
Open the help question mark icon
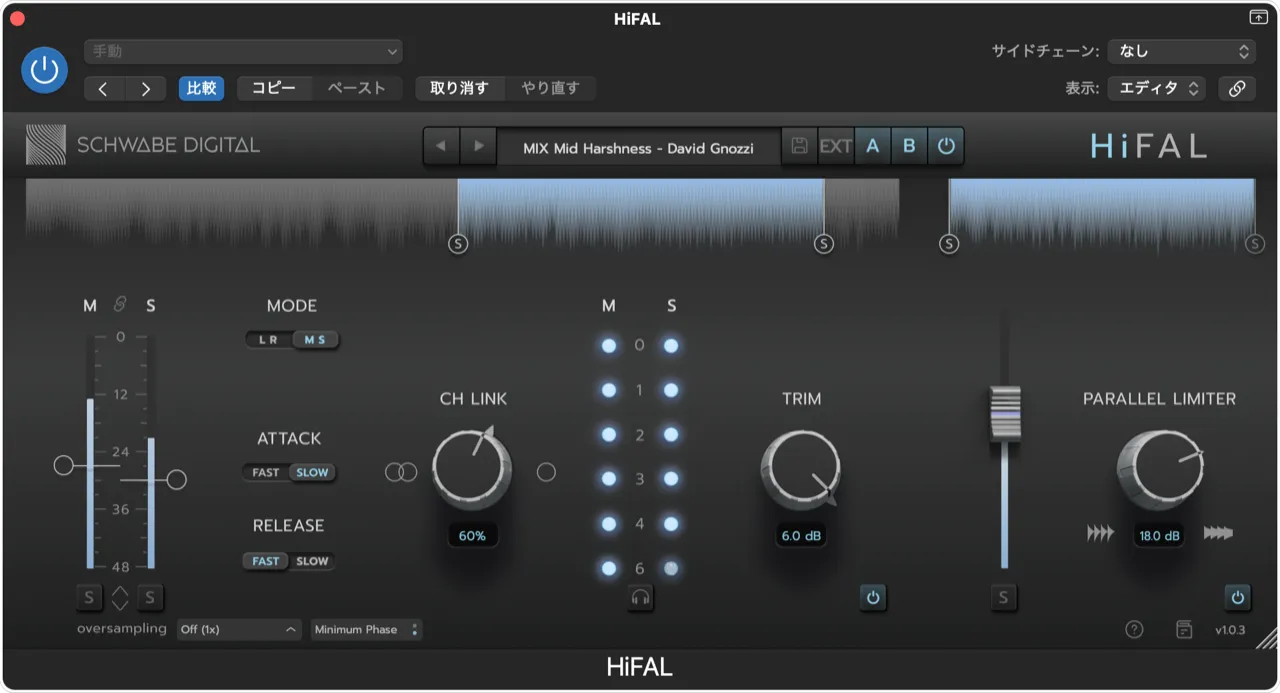tap(1134, 629)
